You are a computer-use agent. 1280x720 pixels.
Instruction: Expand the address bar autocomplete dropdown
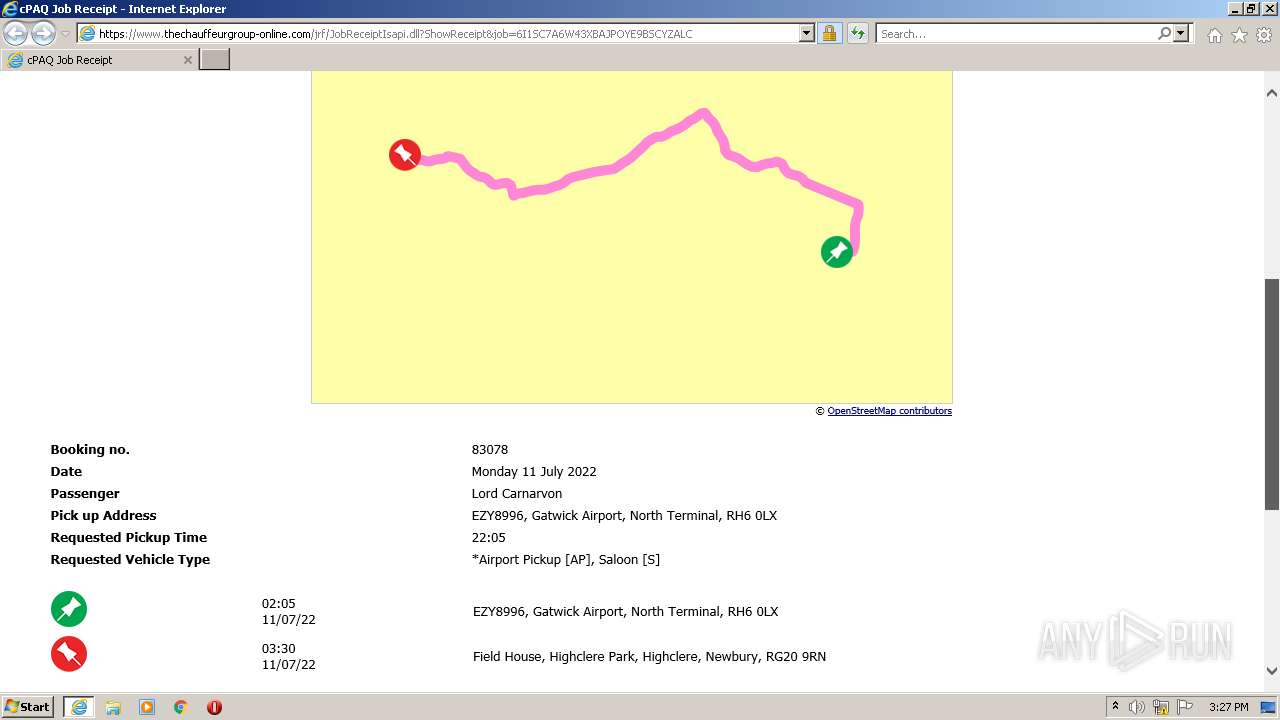click(x=807, y=33)
